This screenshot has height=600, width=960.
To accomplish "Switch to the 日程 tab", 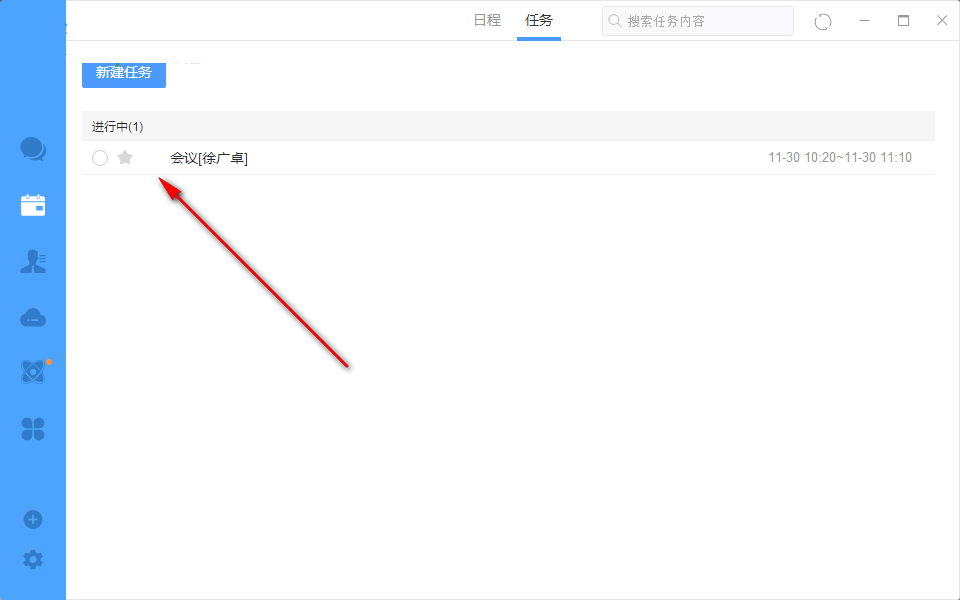I will (x=487, y=20).
